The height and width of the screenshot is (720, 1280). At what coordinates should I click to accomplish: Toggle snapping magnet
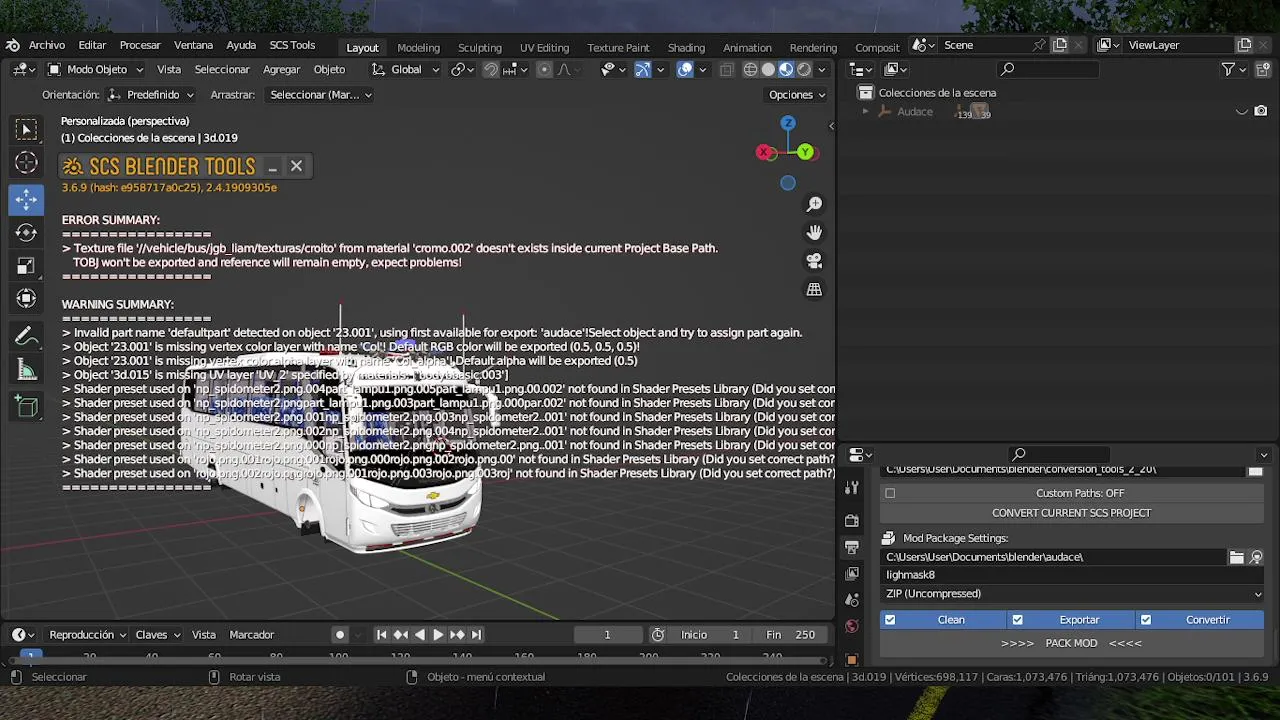click(491, 69)
